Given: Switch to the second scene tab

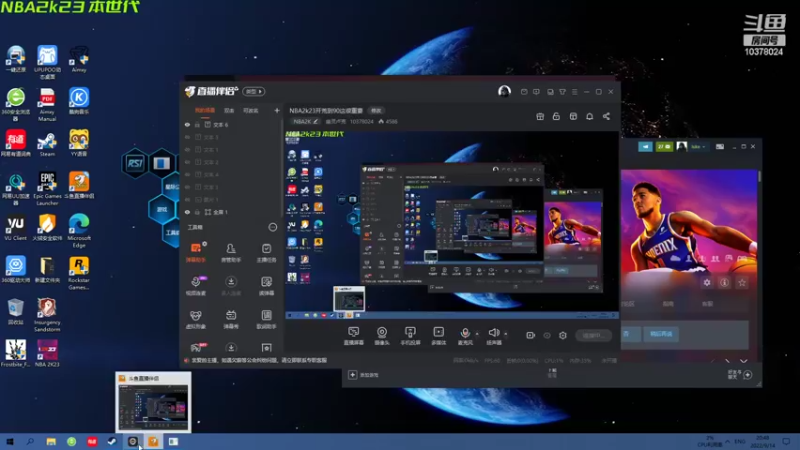Looking at the screenshot, I should [229, 110].
